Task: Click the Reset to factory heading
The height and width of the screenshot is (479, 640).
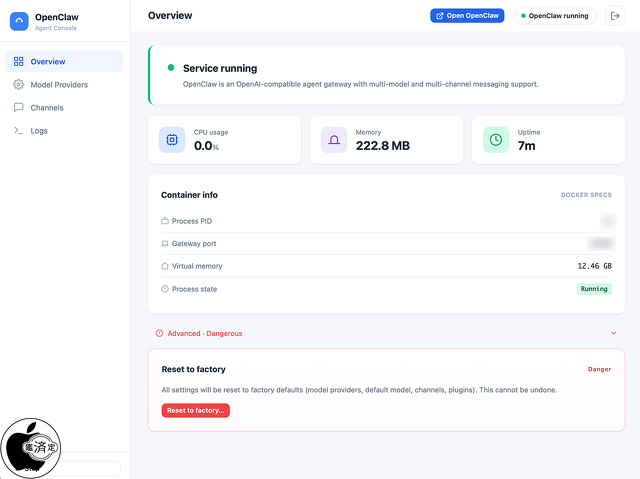Action: click(193, 369)
